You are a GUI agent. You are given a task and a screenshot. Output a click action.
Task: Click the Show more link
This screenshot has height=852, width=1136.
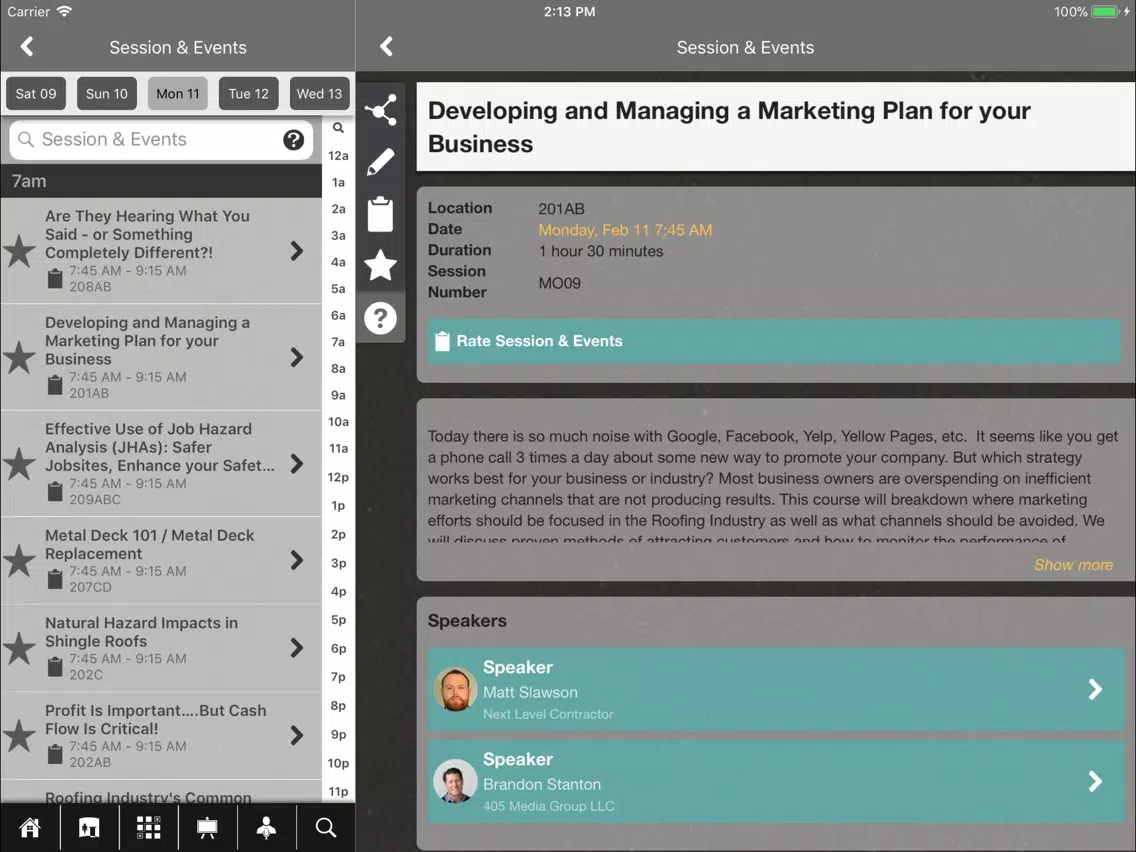[x=1073, y=564]
